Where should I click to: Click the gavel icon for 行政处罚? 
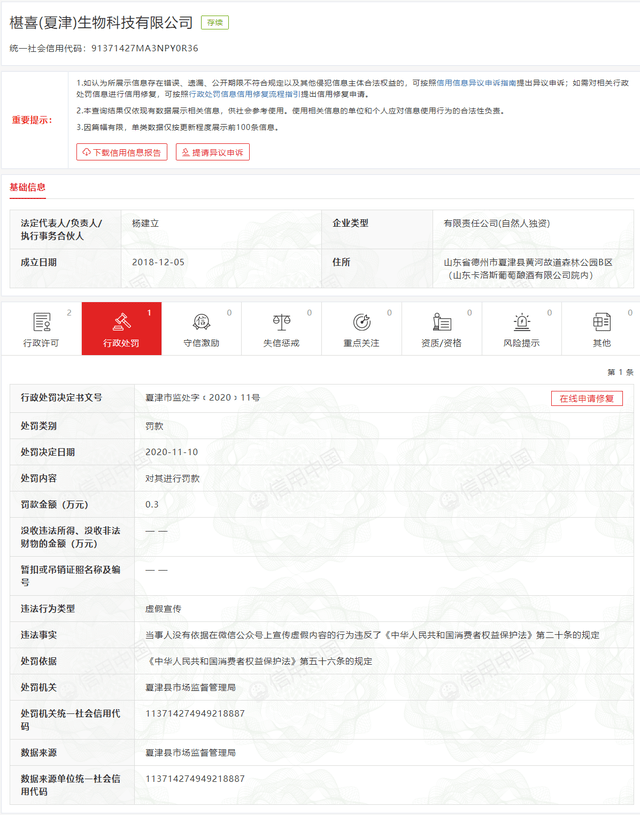pos(121,322)
